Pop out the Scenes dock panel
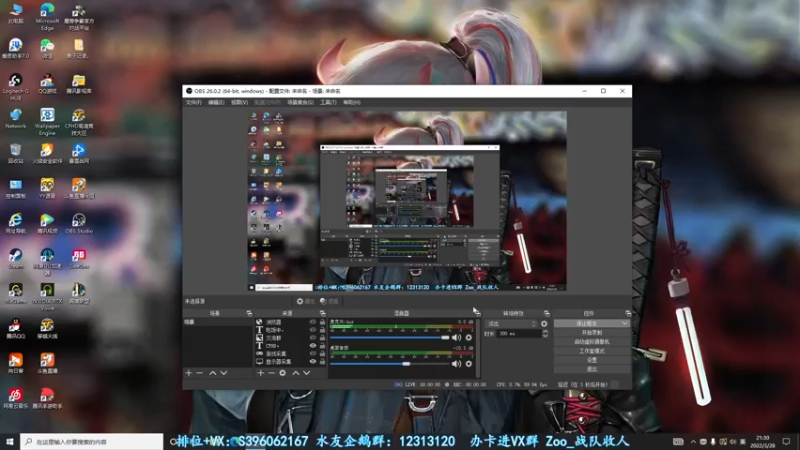 point(249,313)
